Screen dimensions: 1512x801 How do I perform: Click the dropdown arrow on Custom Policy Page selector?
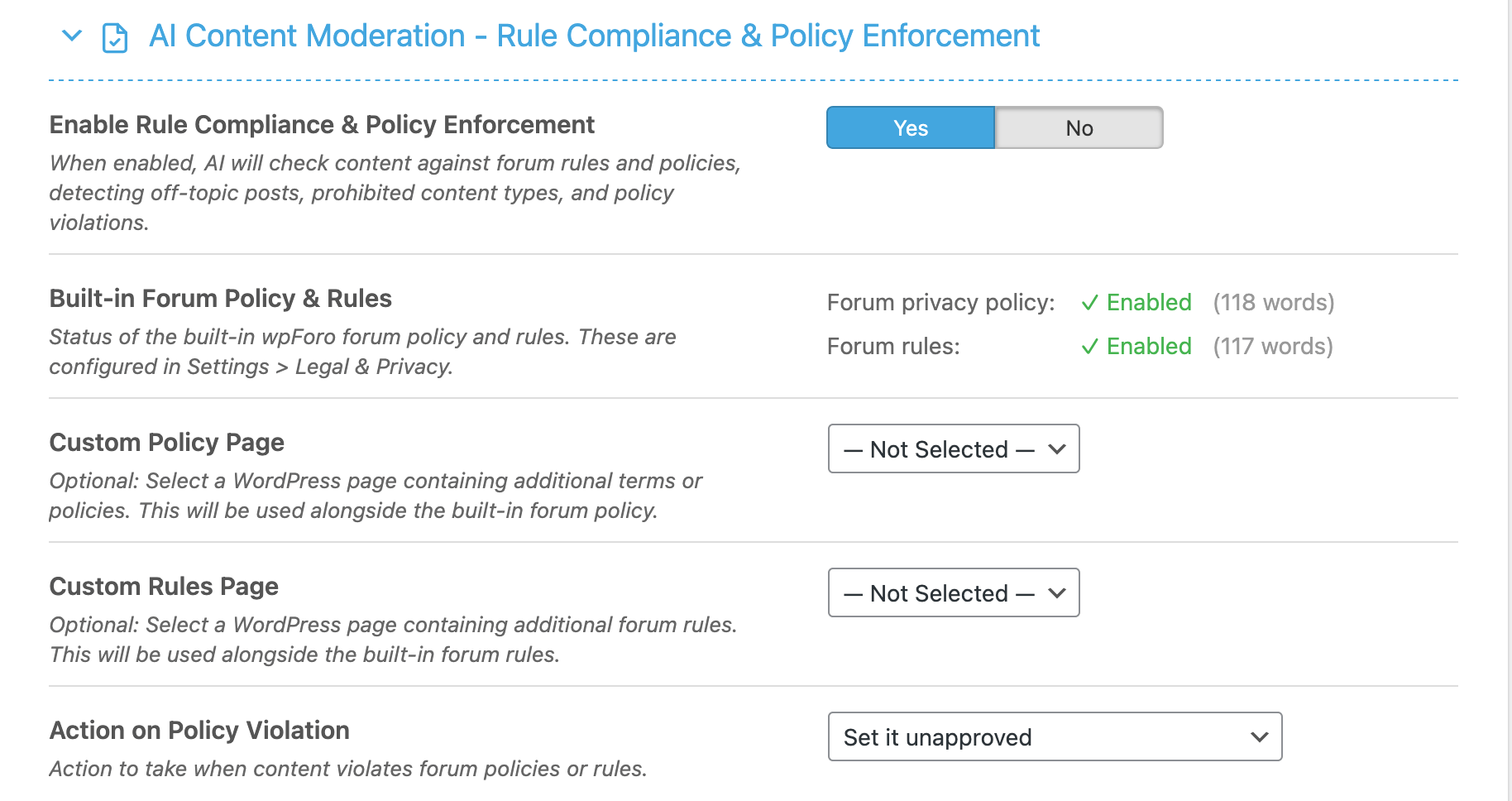tap(1056, 449)
